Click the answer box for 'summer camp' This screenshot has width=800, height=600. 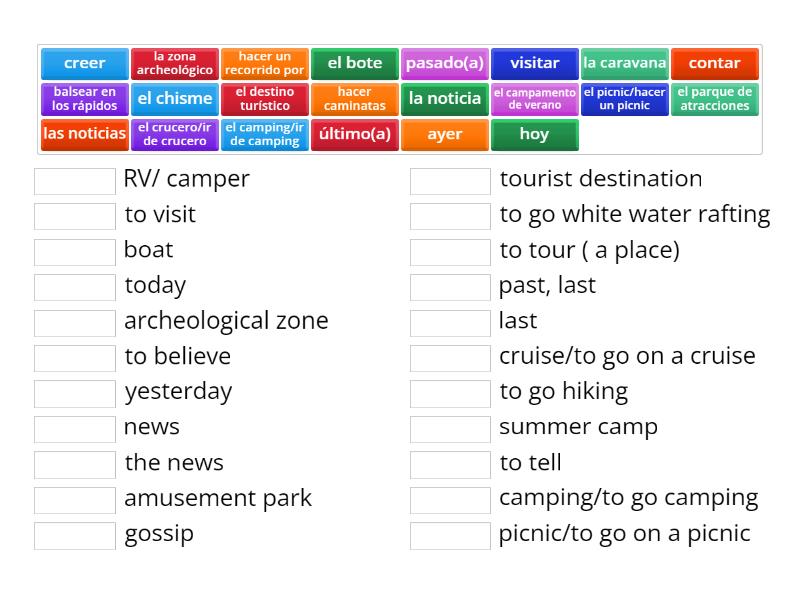click(x=450, y=429)
